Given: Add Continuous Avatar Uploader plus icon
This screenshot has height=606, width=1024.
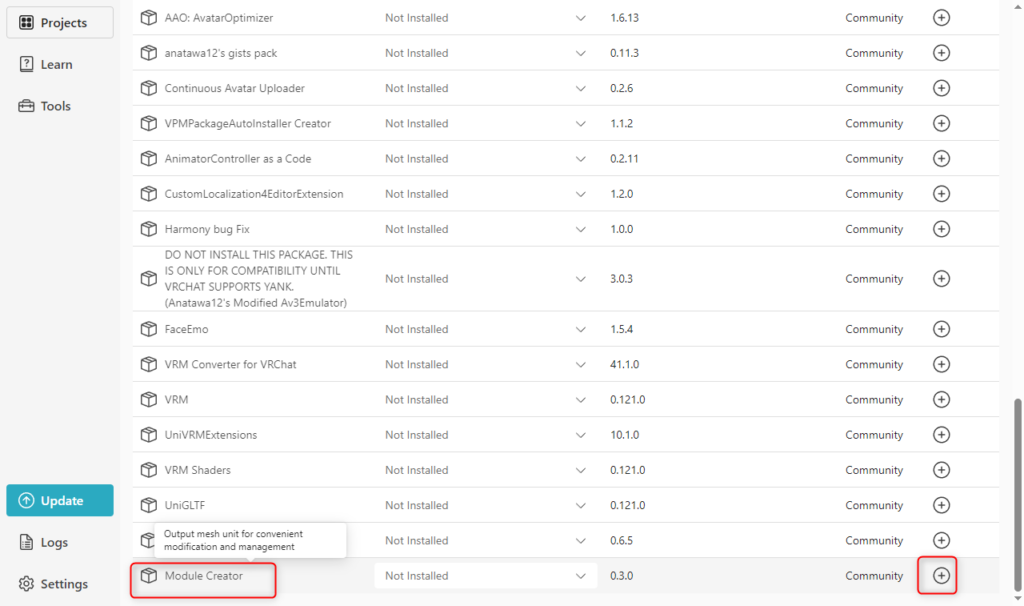Looking at the screenshot, I should [x=941, y=88].
